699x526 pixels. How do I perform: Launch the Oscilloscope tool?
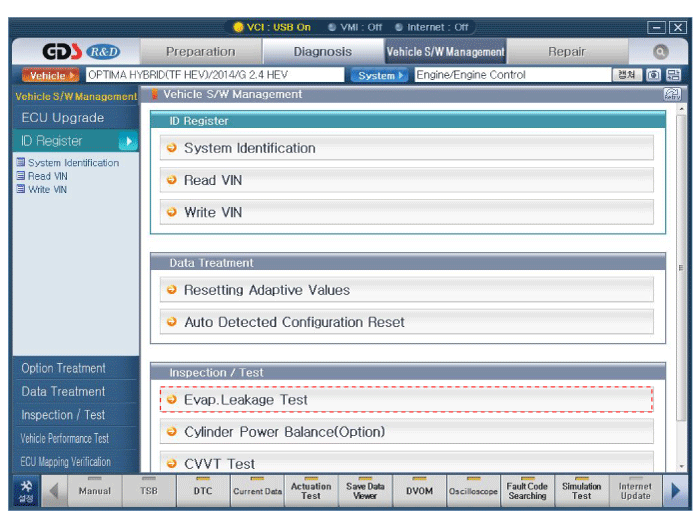[473, 490]
